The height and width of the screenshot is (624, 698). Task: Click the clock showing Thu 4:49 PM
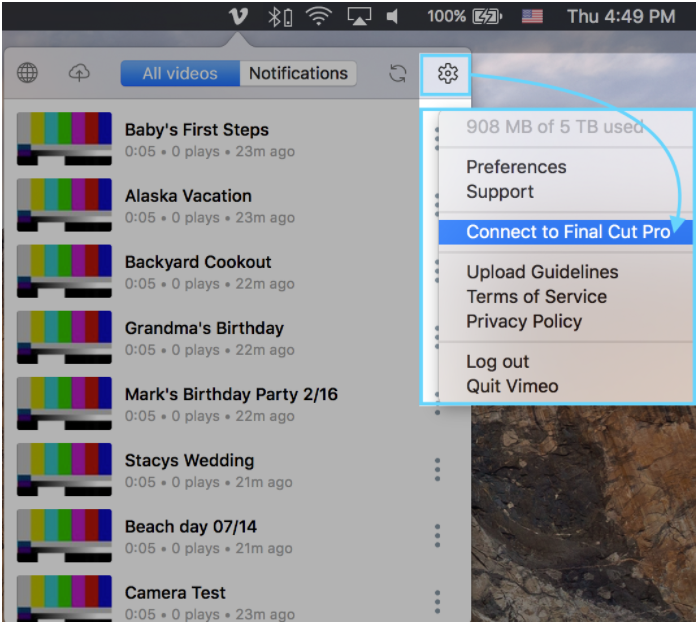(x=621, y=16)
